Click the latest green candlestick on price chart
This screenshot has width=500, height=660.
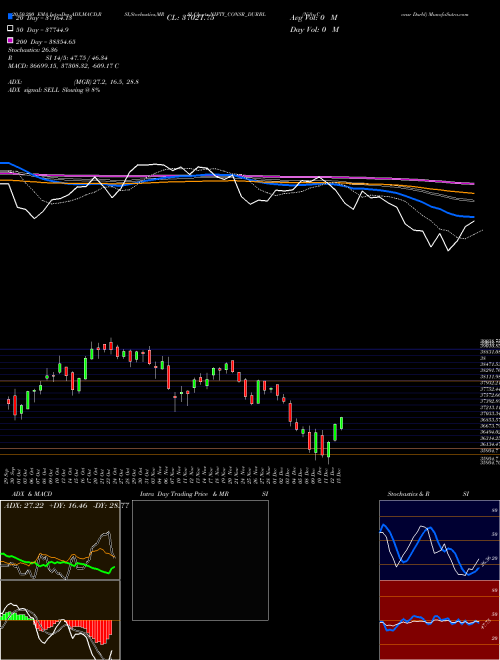tap(342, 423)
